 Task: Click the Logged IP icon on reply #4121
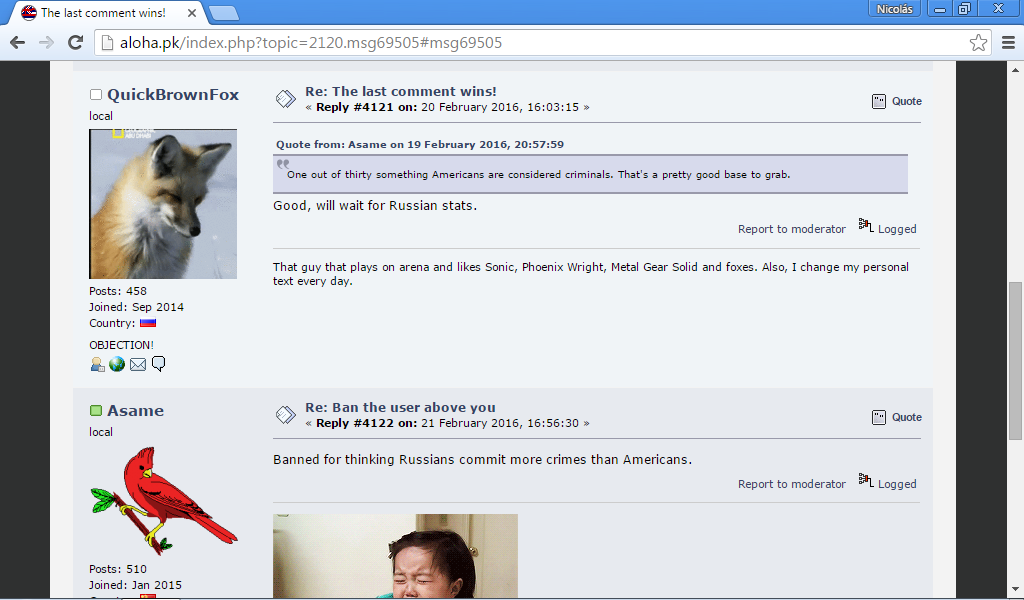point(865,225)
